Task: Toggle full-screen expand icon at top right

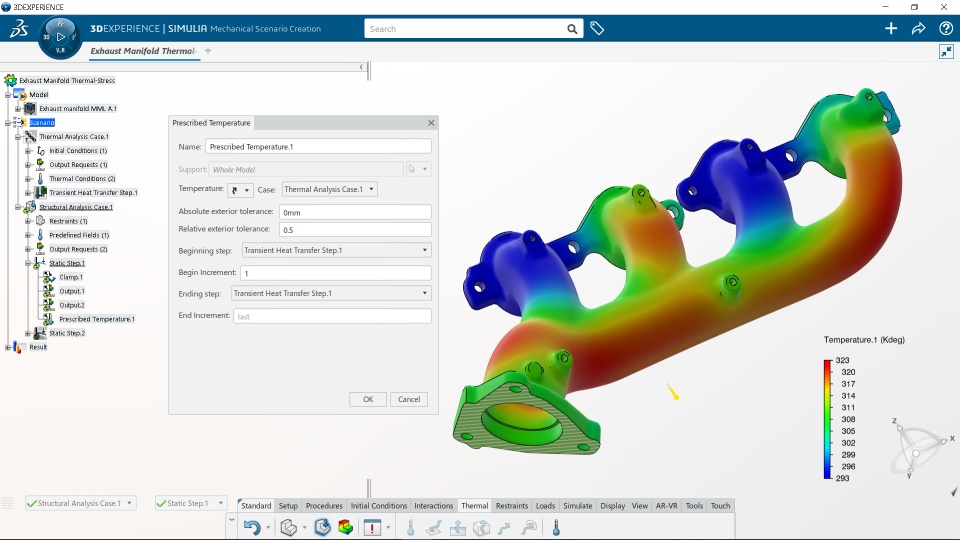Action: pyautogui.click(x=946, y=51)
